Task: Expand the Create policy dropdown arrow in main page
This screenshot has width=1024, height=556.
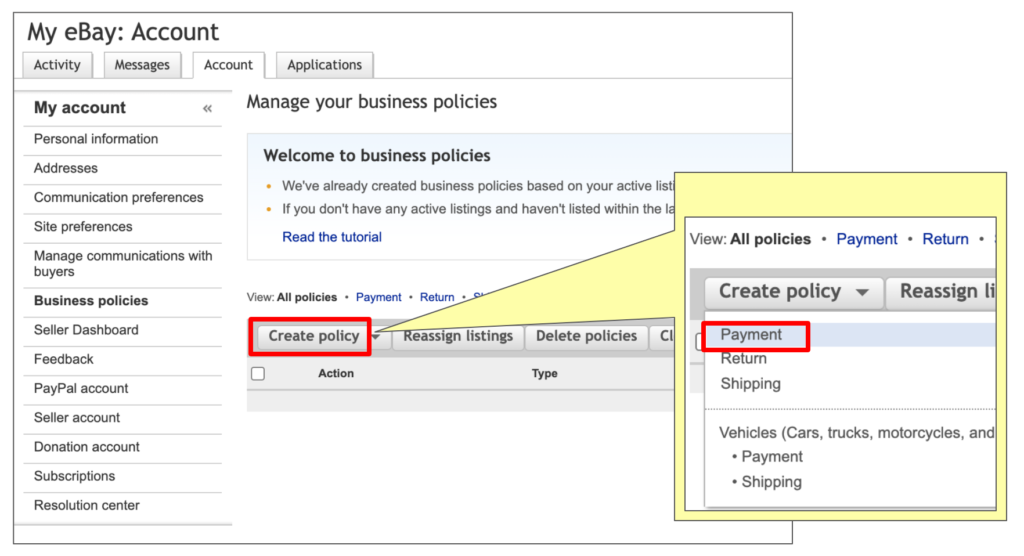Action: click(x=376, y=336)
